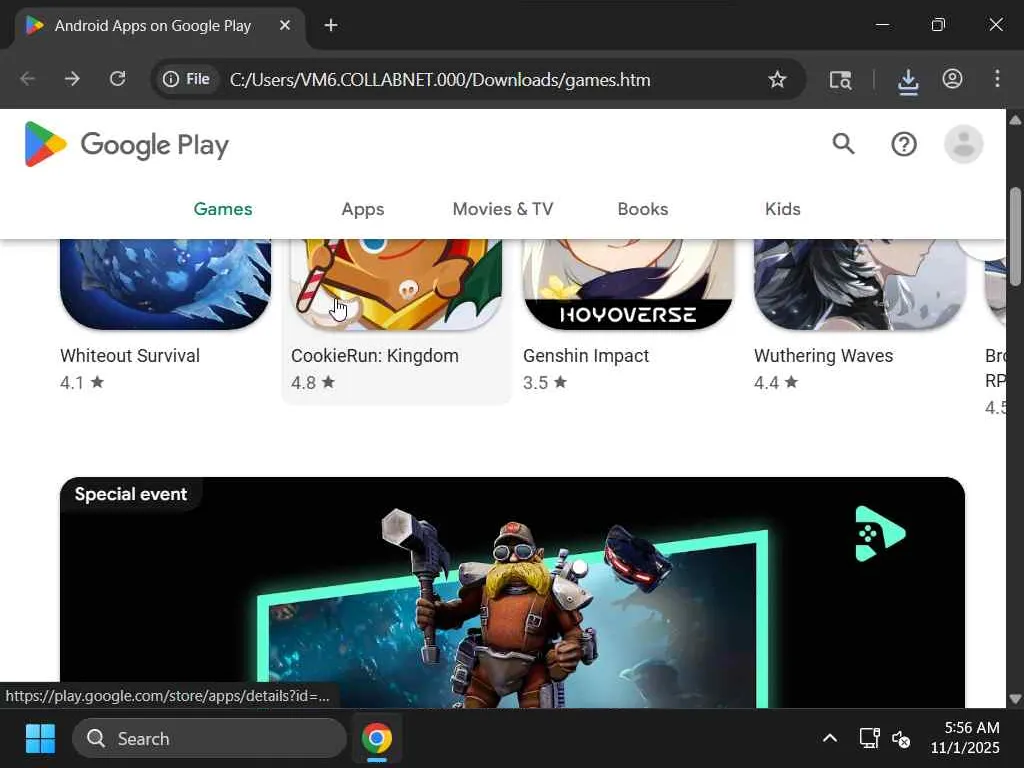1024x768 pixels.
Task: Open the muted volume tray icon
Action: coord(901,739)
